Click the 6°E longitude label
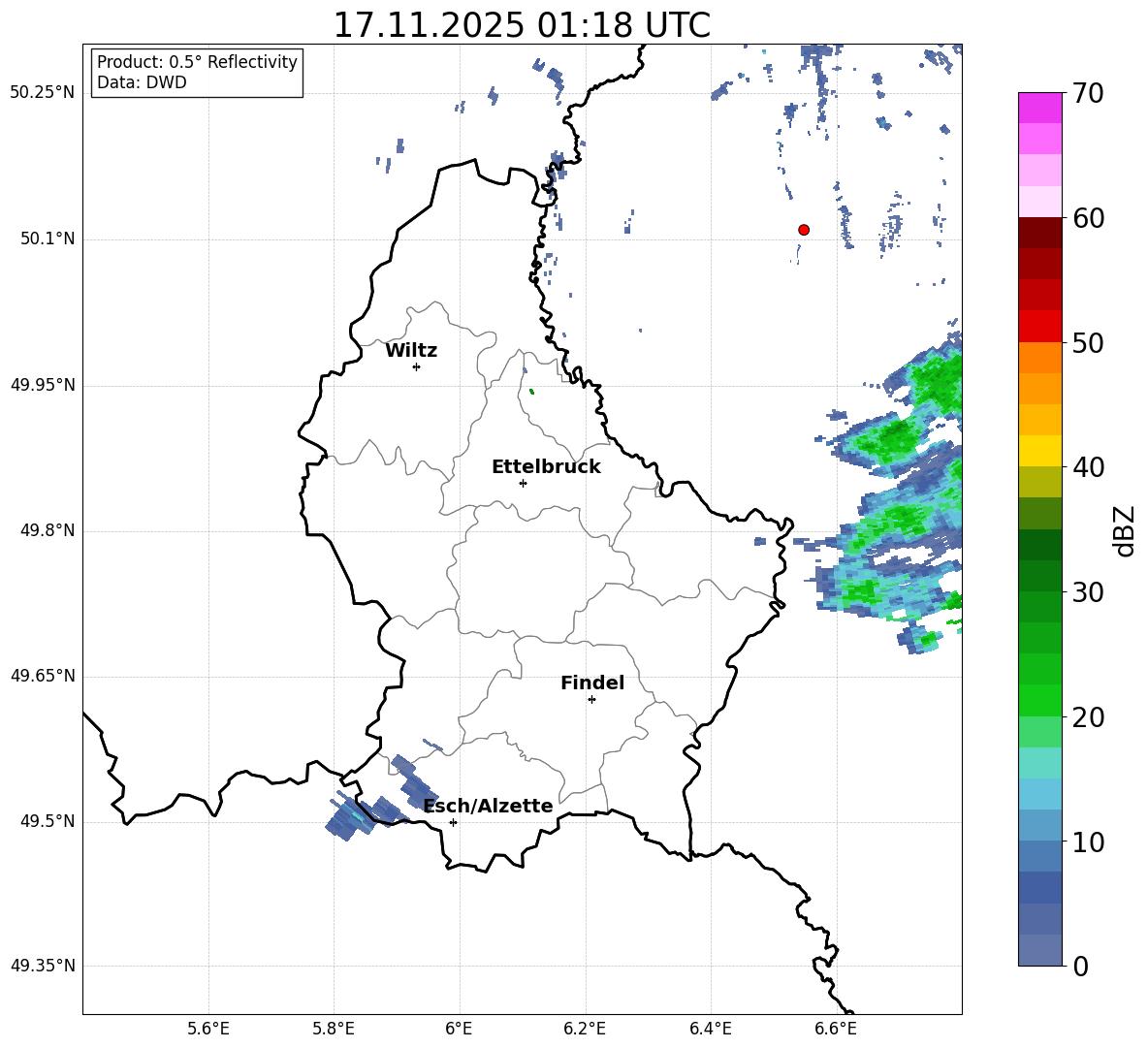1148x1048 pixels. pos(459,1030)
